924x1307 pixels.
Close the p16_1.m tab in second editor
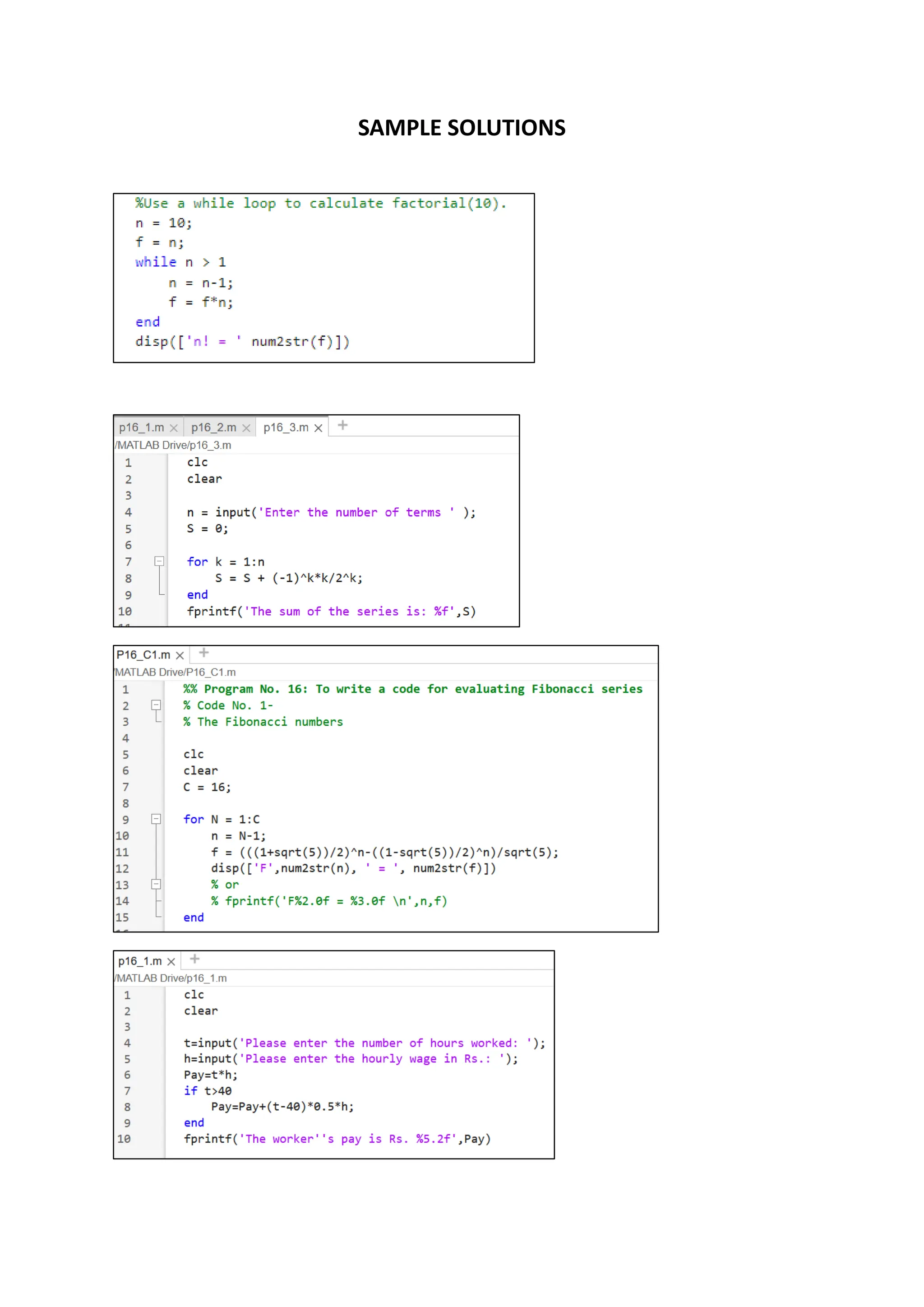174,428
